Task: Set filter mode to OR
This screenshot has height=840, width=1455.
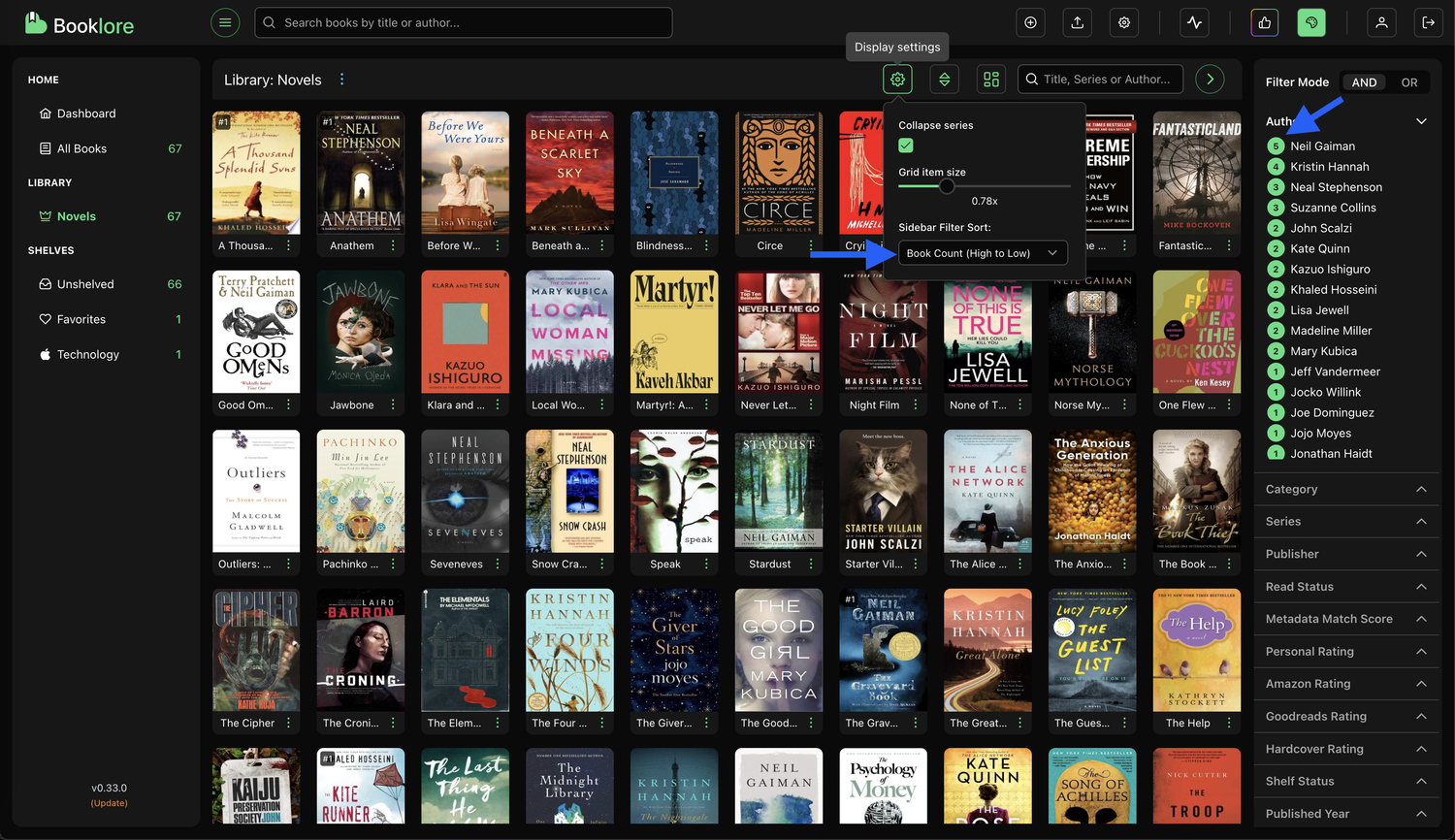Action: coord(1408,82)
